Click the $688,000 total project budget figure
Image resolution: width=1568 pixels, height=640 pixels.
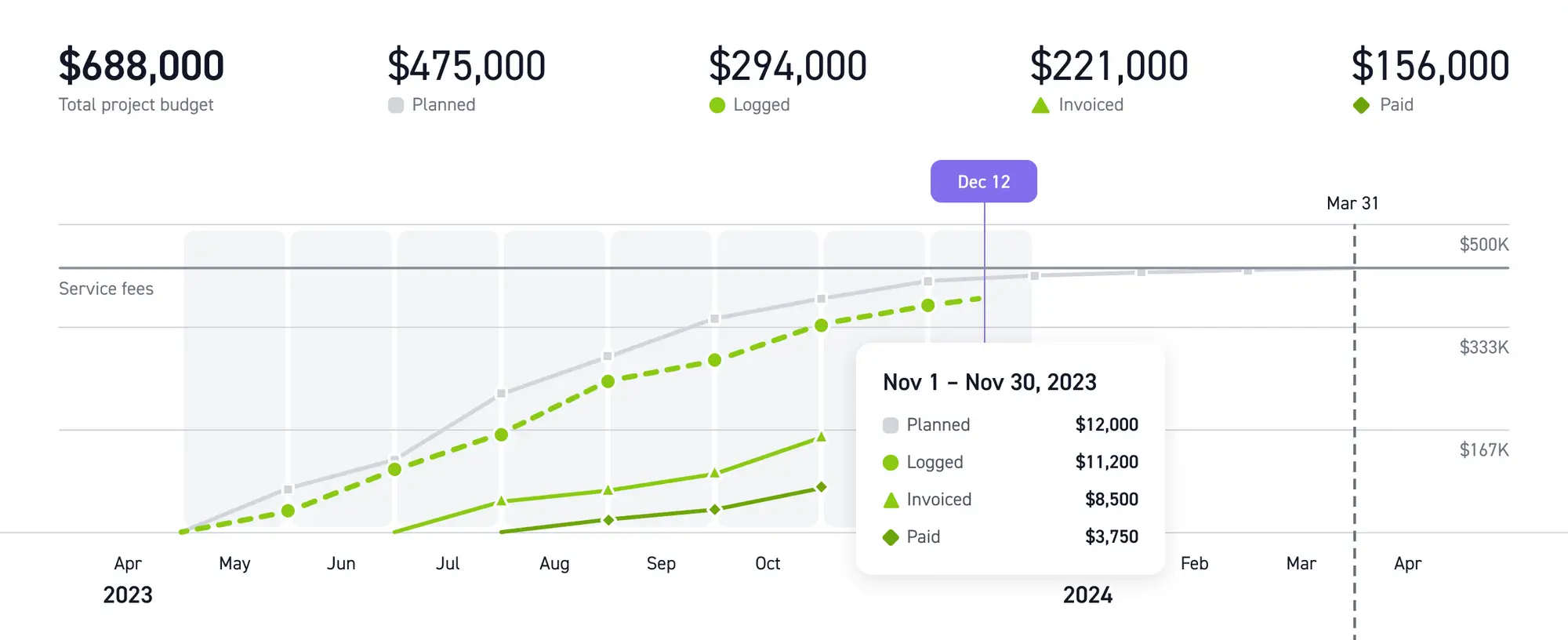[141, 66]
